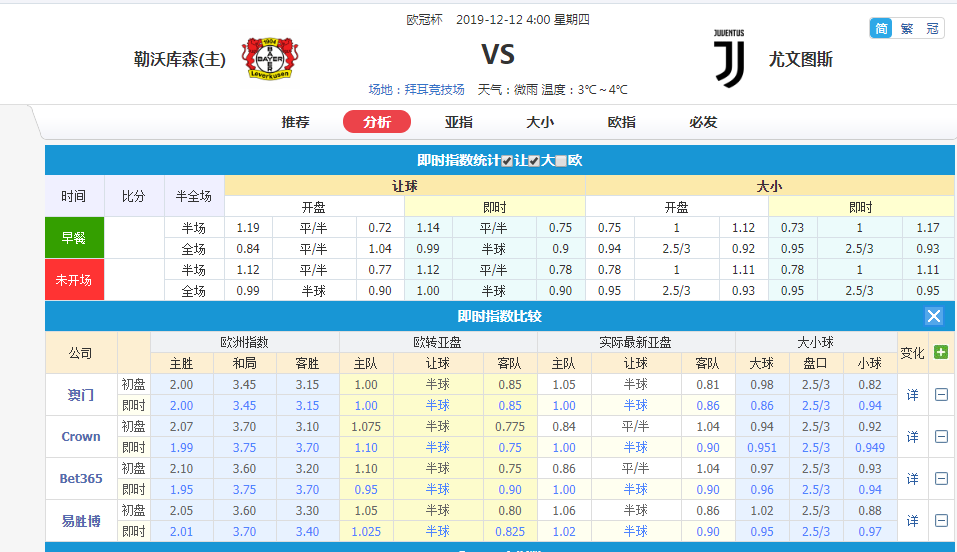Viewport: 957px width, 552px height.
Task: Open the 必发 tab
Action: point(703,122)
